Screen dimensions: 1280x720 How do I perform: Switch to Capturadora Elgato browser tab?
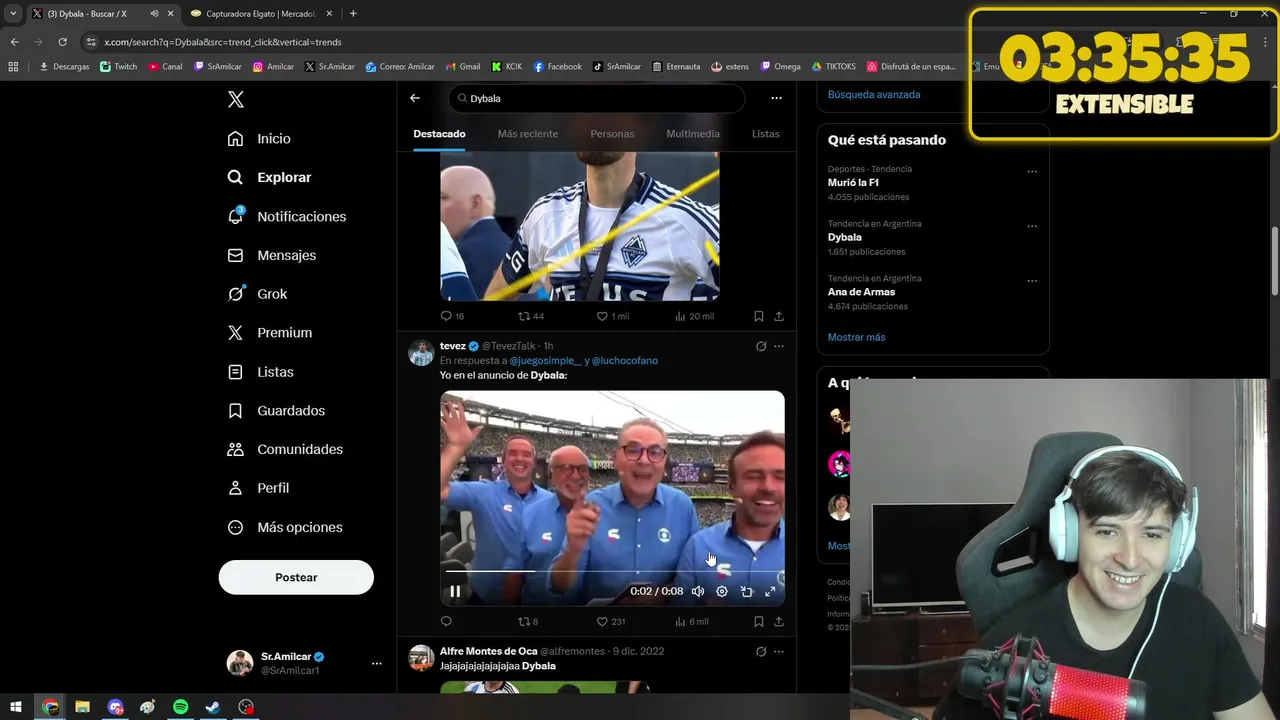point(260,13)
